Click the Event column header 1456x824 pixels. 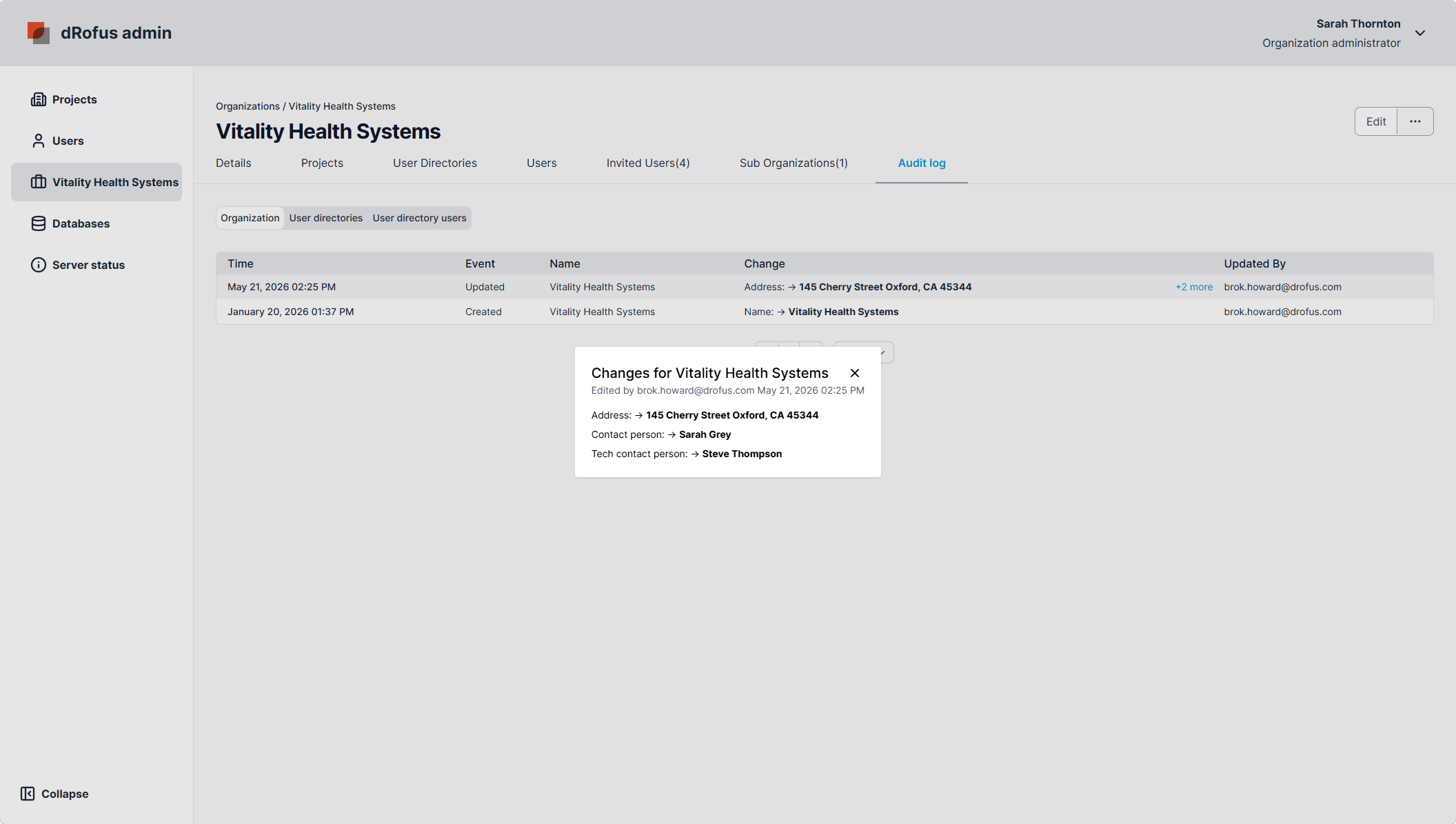coord(480,263)
